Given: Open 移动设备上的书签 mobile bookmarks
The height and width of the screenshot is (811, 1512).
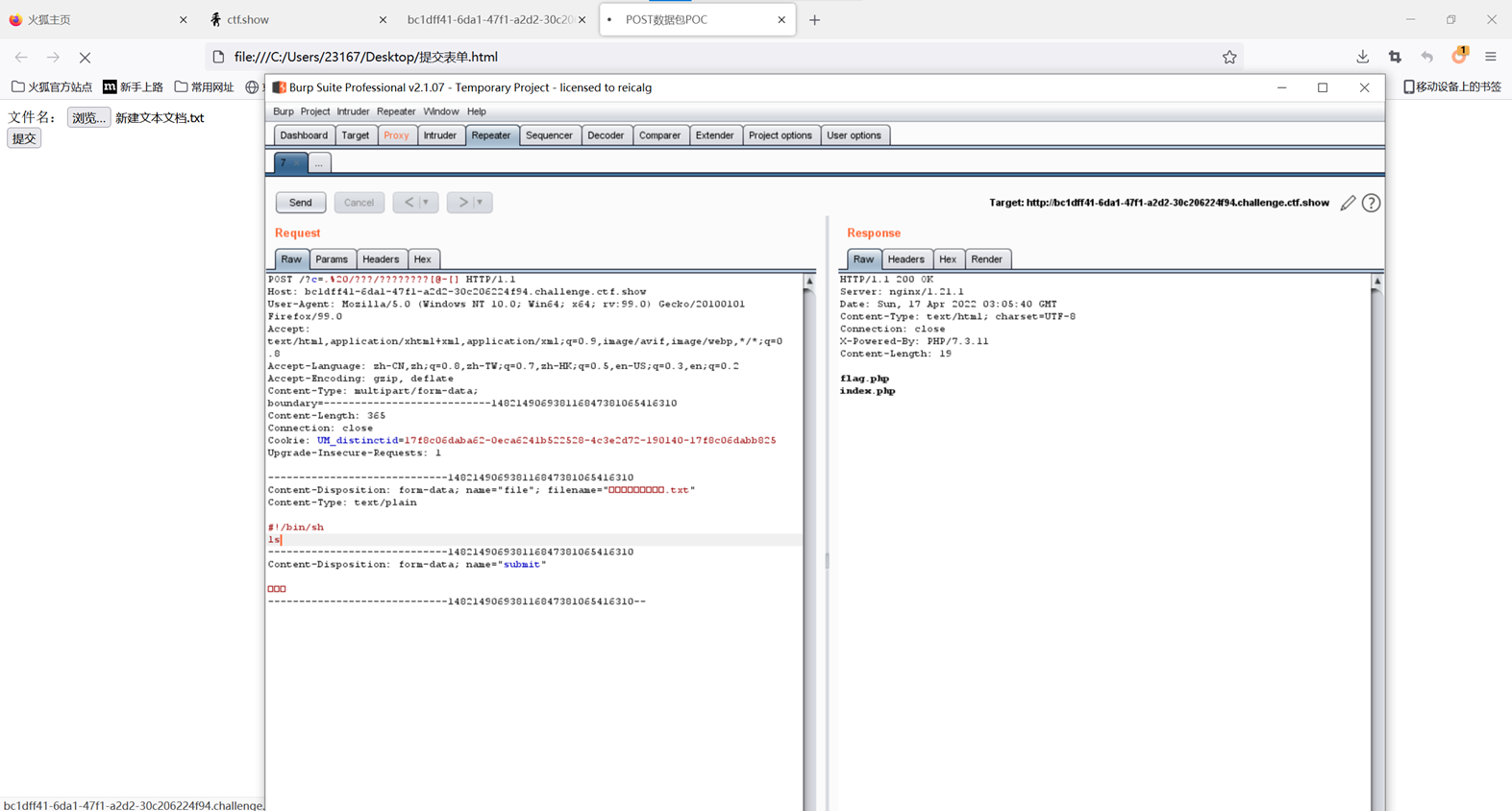Looking at the screenshot, I should point(1451,86).
